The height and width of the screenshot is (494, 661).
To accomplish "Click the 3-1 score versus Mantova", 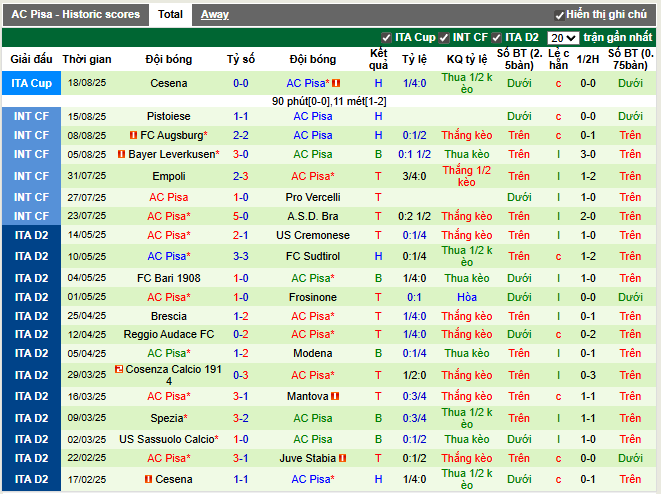I will 241,396.
